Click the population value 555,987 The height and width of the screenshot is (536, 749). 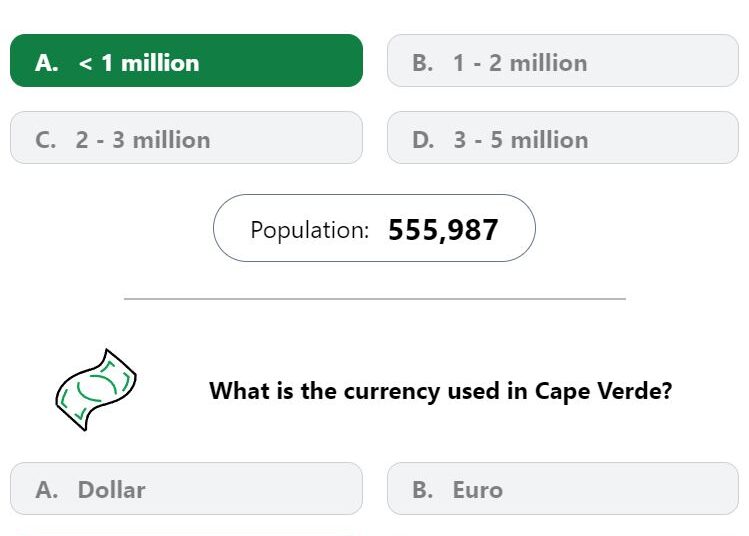click(443, 230)
